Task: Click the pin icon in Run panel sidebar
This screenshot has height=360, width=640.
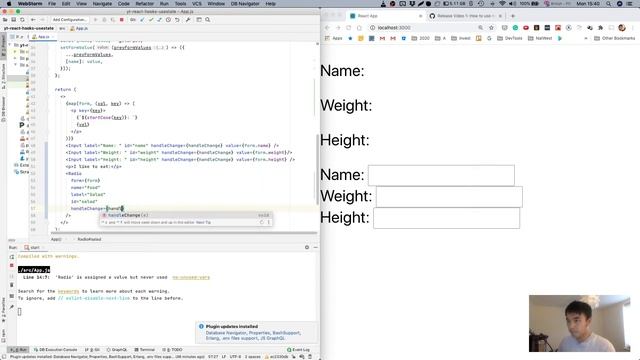Action: coord(12,307)
